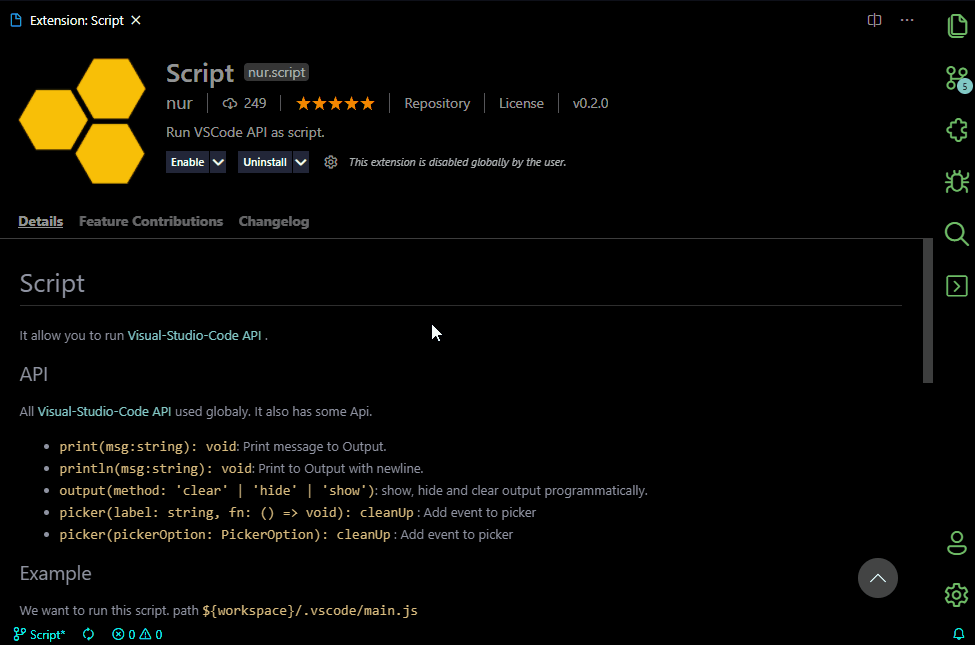975x645 pixels.
Task: Click the nur.script identifier badge
Action: 277,73
